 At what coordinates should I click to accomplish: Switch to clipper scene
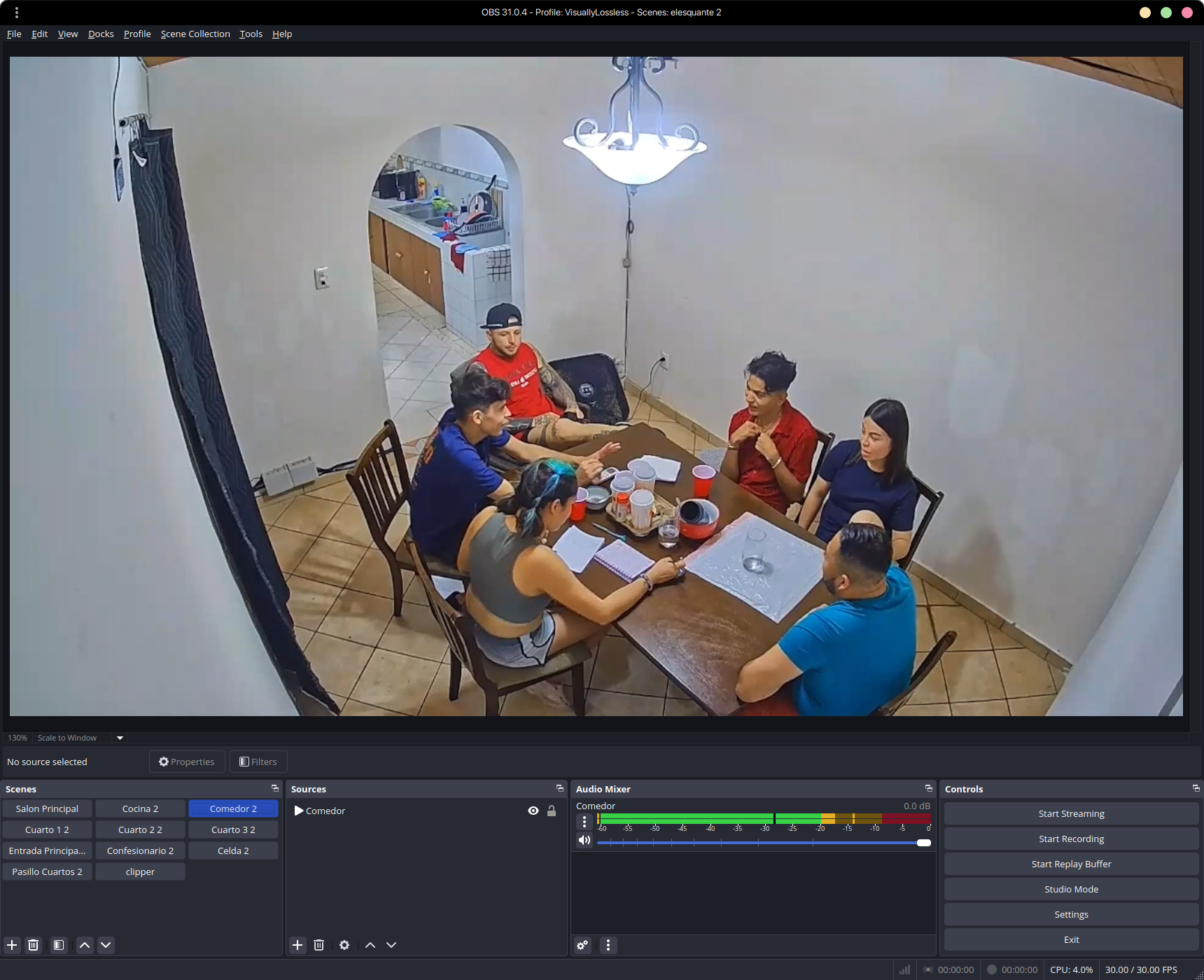pyautogui.click(x=140, y=871)
